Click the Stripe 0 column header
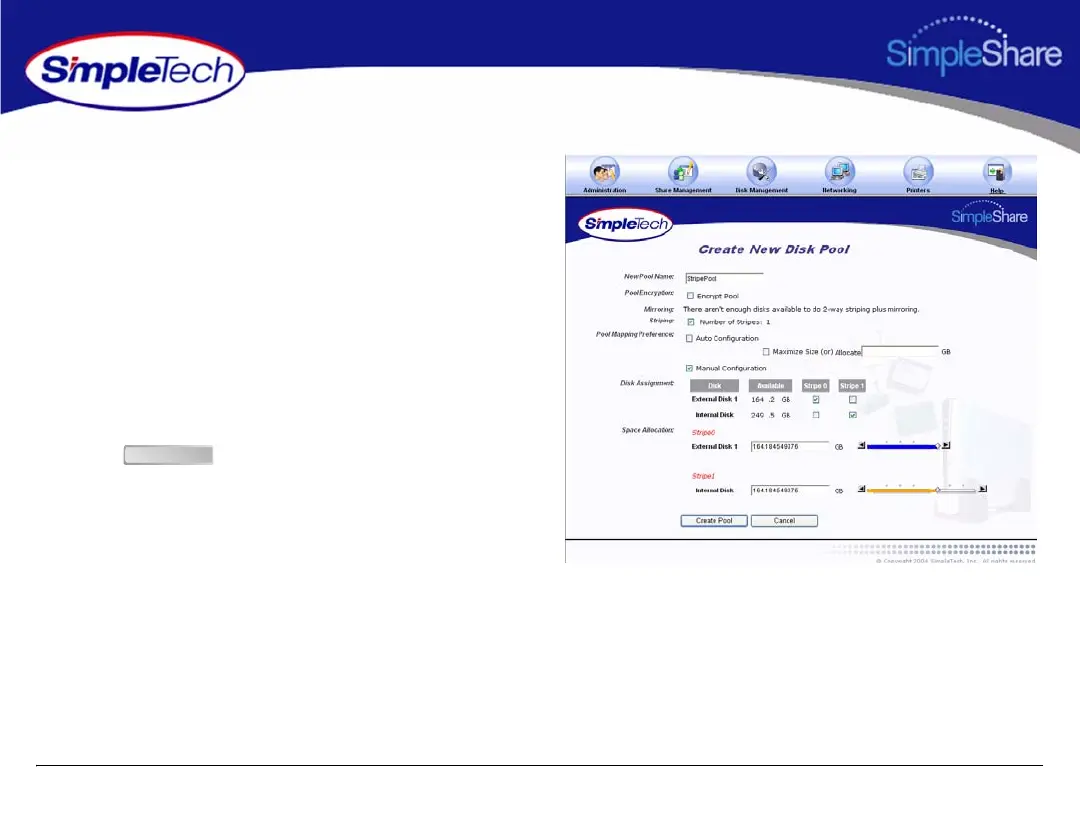1080x828 pixels. pos(816,386)
